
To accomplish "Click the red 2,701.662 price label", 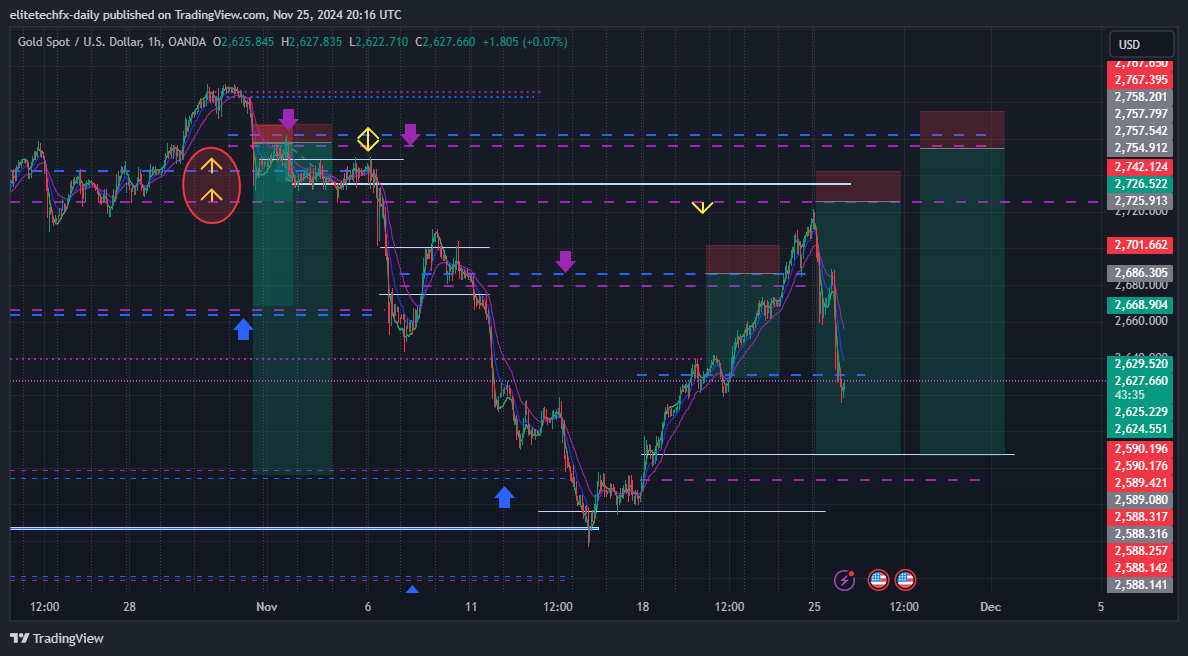I will tap(1140, 245).
